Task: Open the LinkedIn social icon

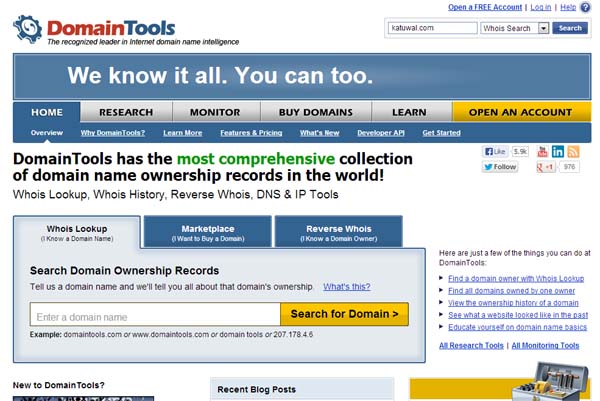Action: 557,151
